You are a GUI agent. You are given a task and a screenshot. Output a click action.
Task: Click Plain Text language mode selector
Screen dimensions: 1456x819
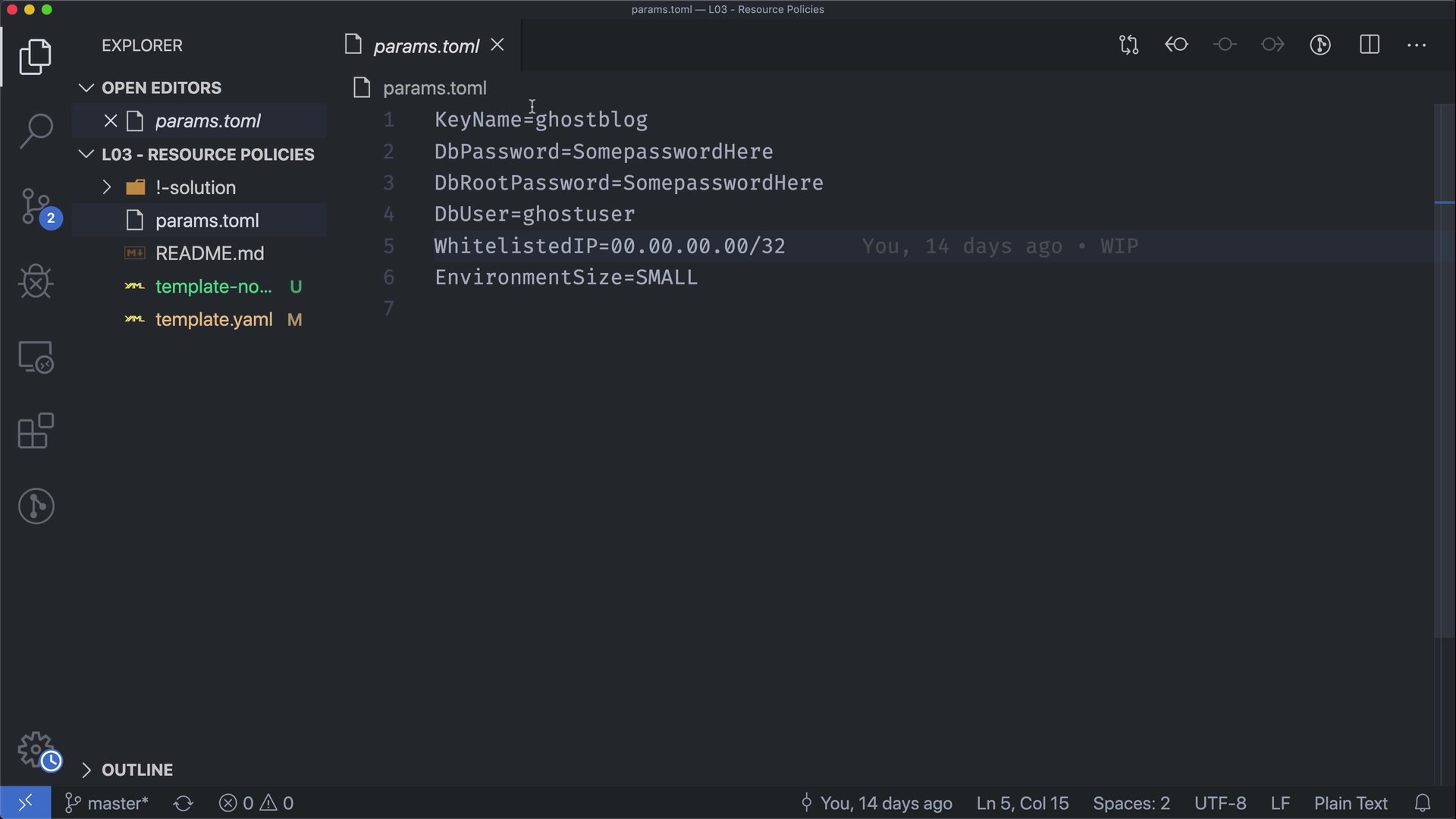pos(1350,803)
